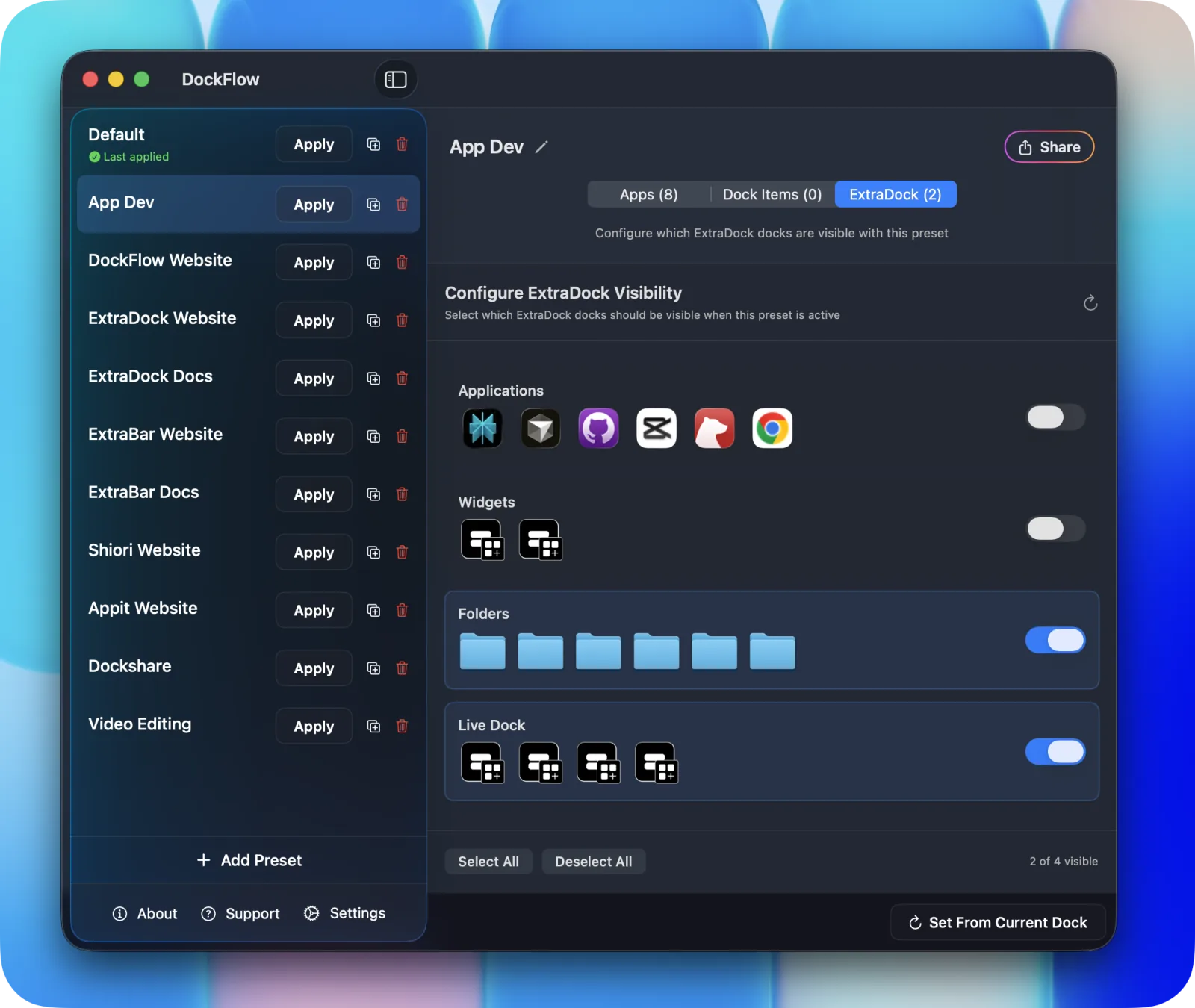
Task: Duplicate the ExtraBar Website preset
Action: (x=373, y=436)
